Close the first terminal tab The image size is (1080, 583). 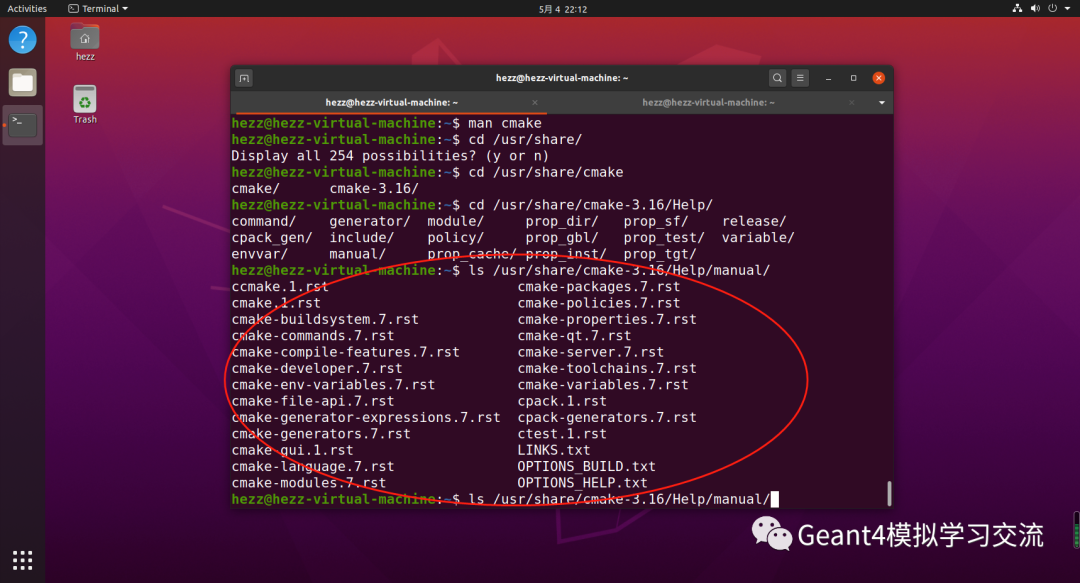pos(534,103)
